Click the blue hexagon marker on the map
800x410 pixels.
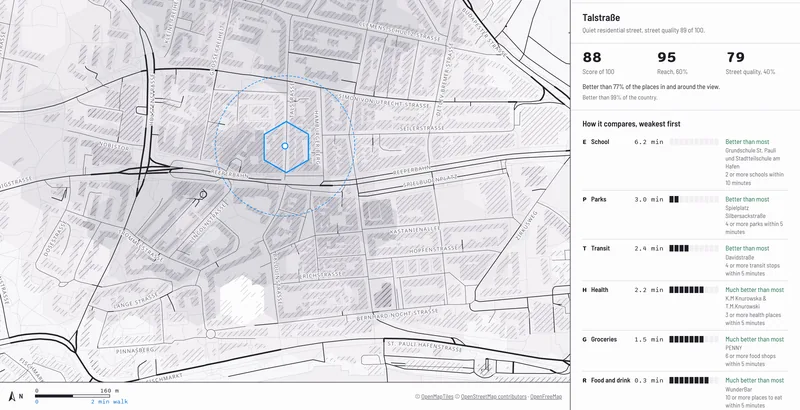[x=286, y=147]
